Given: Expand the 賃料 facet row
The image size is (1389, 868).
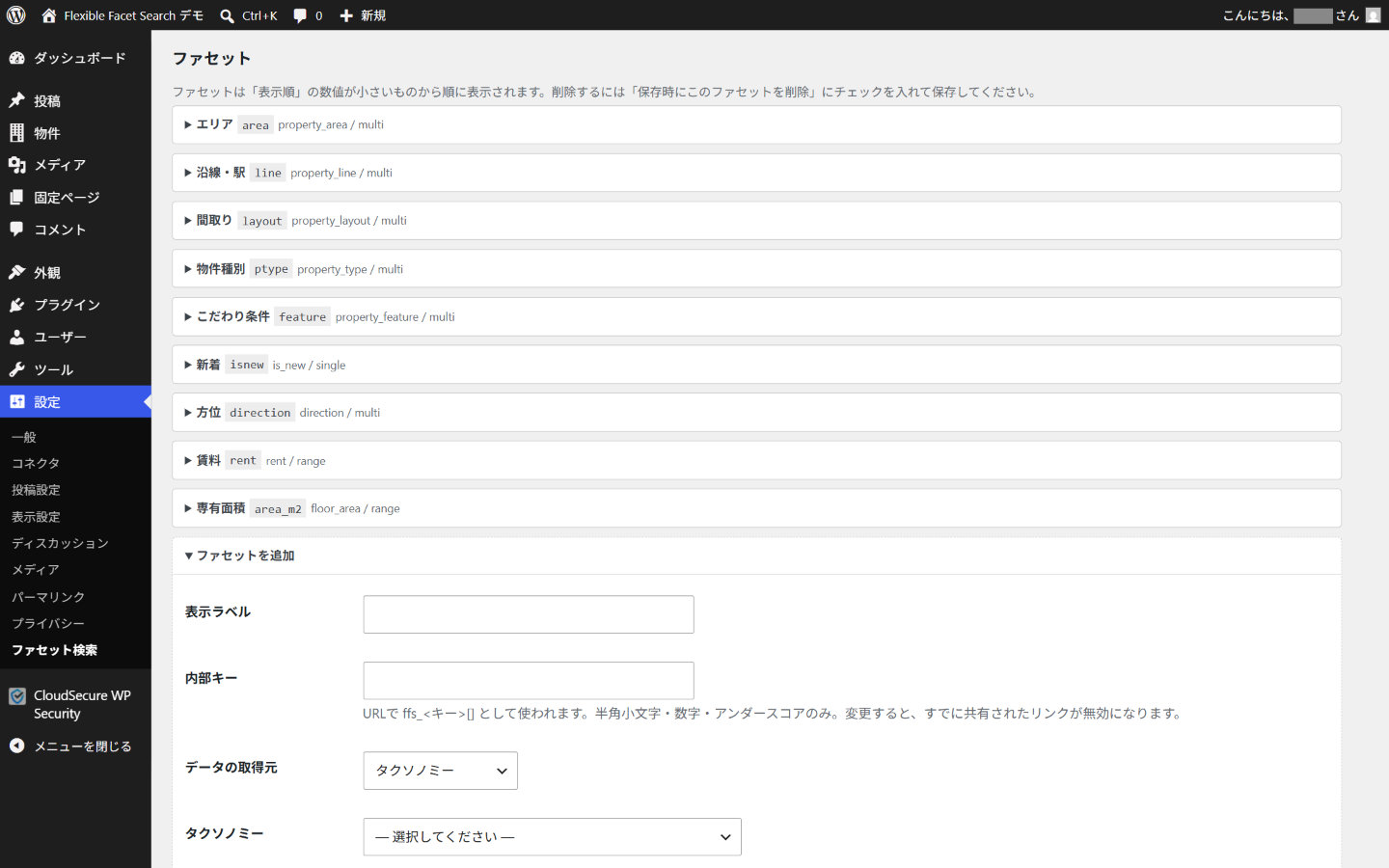Looking at the screenshot, I should [756, 460].
